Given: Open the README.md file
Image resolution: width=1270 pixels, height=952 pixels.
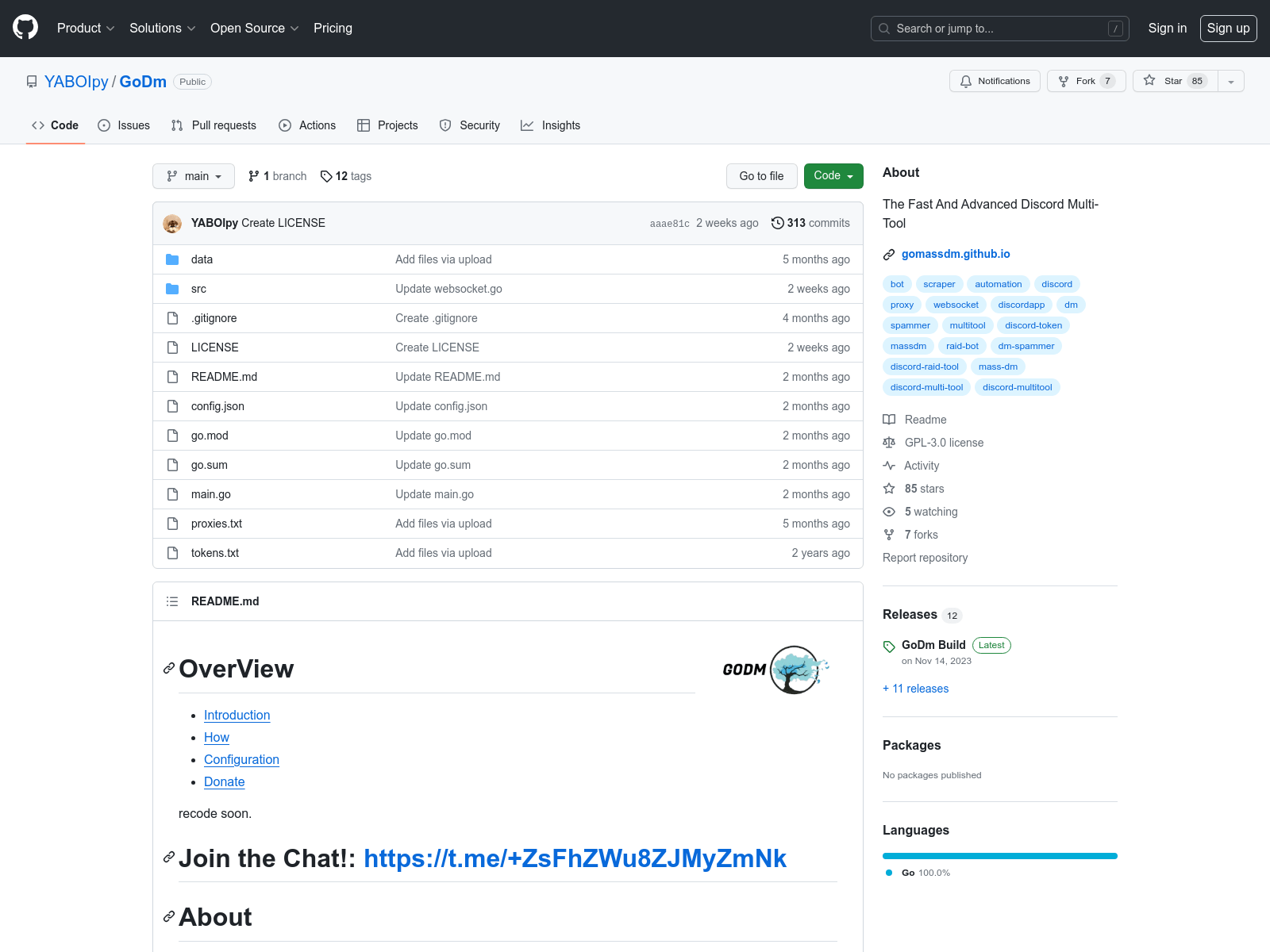Looking at the screenshot, I should coord(224,377).
